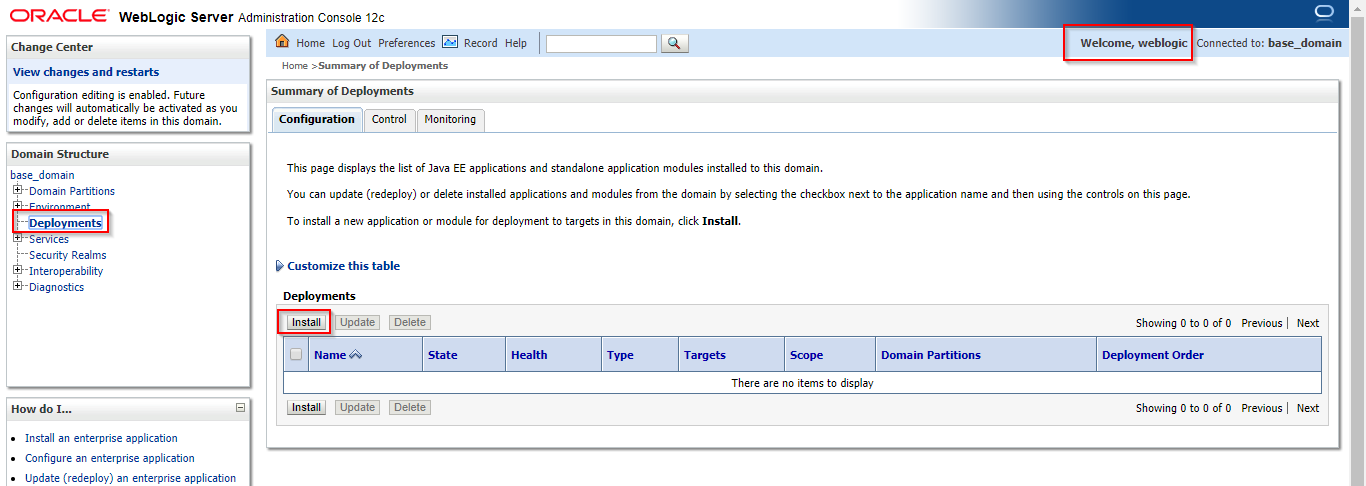Click the bottom Update button
The height and width of the screenshot is (486, 1366).
click(x=357, y=407)
